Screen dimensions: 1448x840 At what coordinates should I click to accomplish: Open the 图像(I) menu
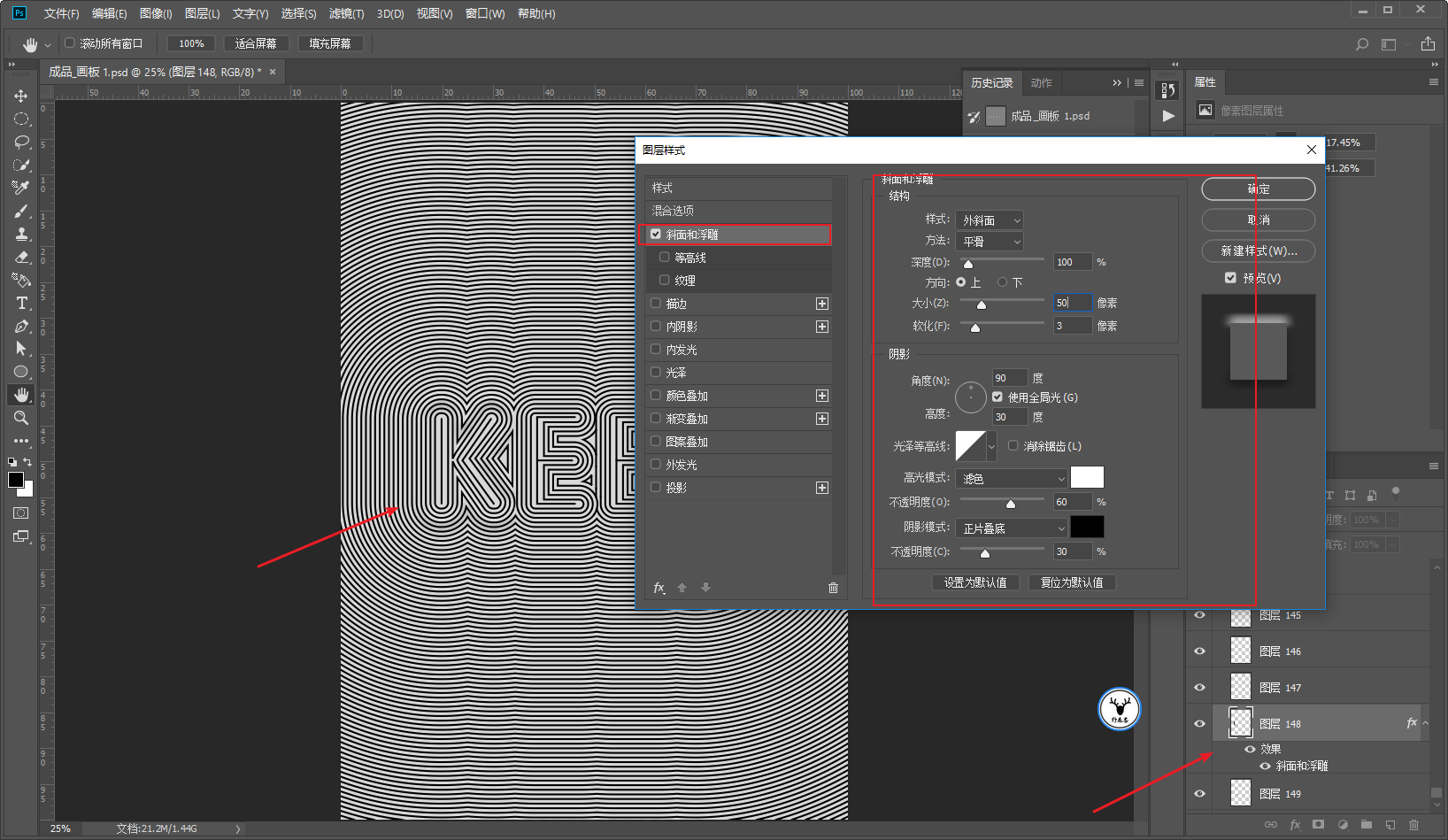point(156,14)
